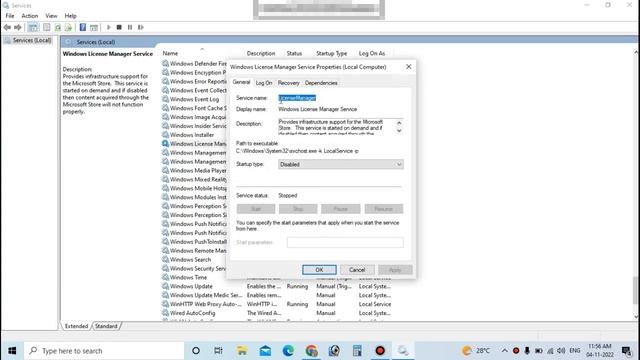The image size is (640, 360).
Task: Click the taskbar search box
Action: tap(104, 351)
